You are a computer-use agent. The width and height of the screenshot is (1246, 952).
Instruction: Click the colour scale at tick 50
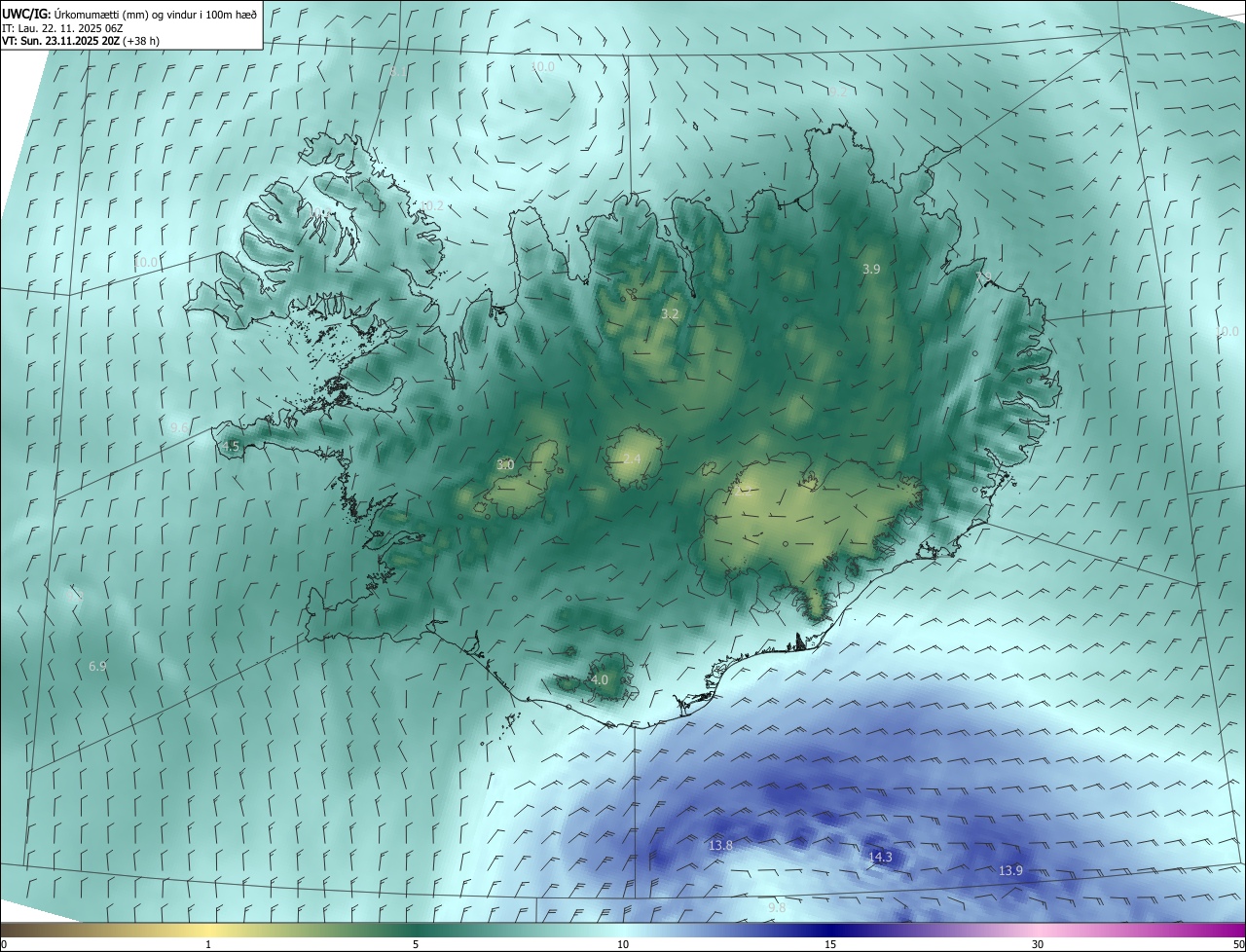1238,944
